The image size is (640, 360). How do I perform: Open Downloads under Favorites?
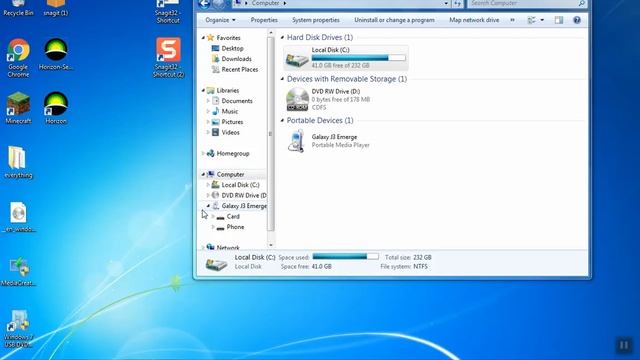click(x=236, y=59)
